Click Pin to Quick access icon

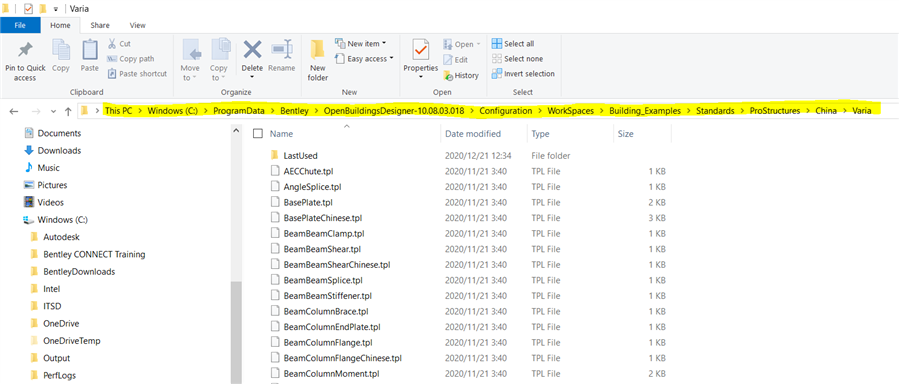25,50
